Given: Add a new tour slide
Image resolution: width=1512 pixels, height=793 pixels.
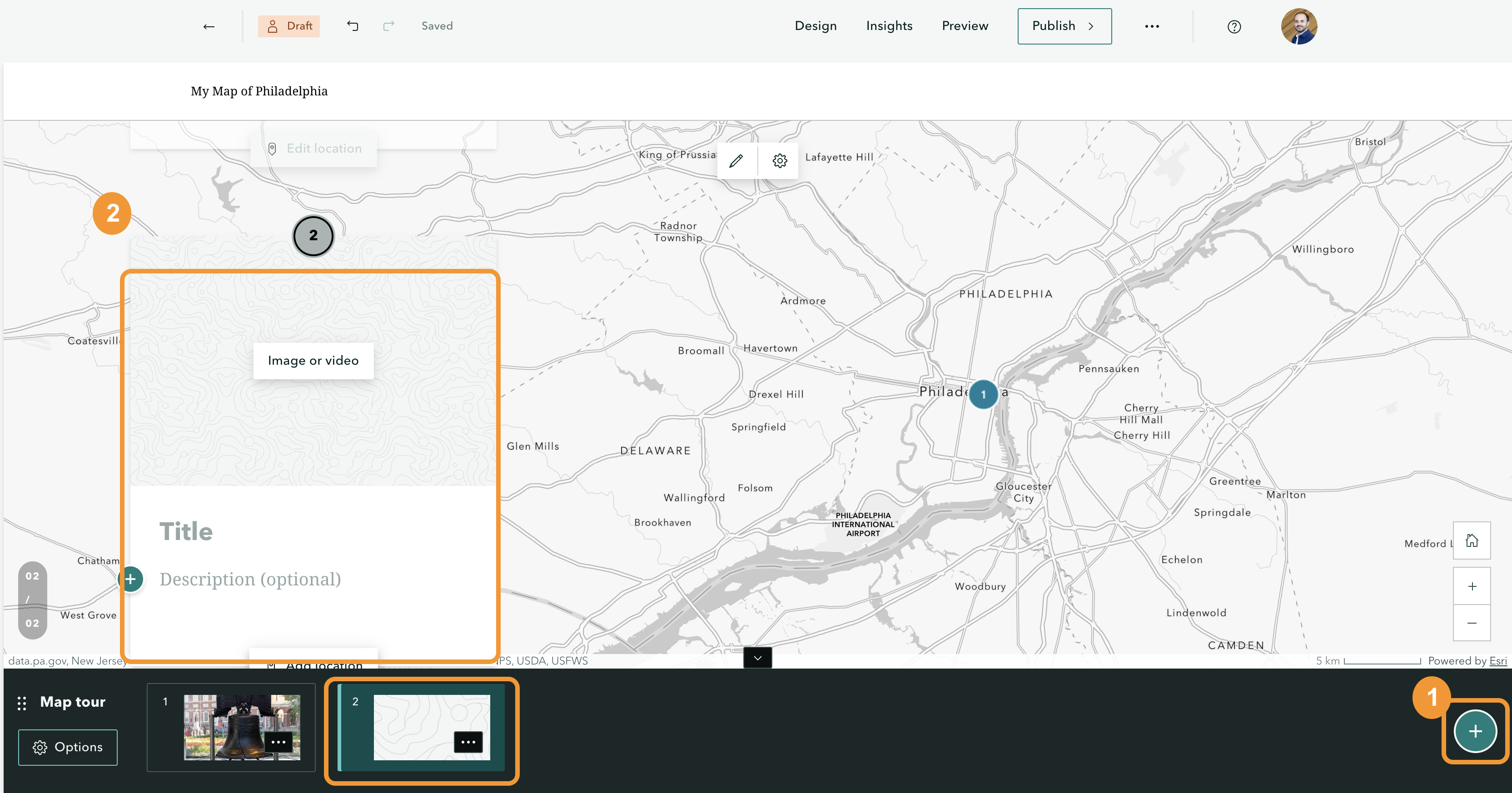Looking at the screenshot, I should (1475, 731).
